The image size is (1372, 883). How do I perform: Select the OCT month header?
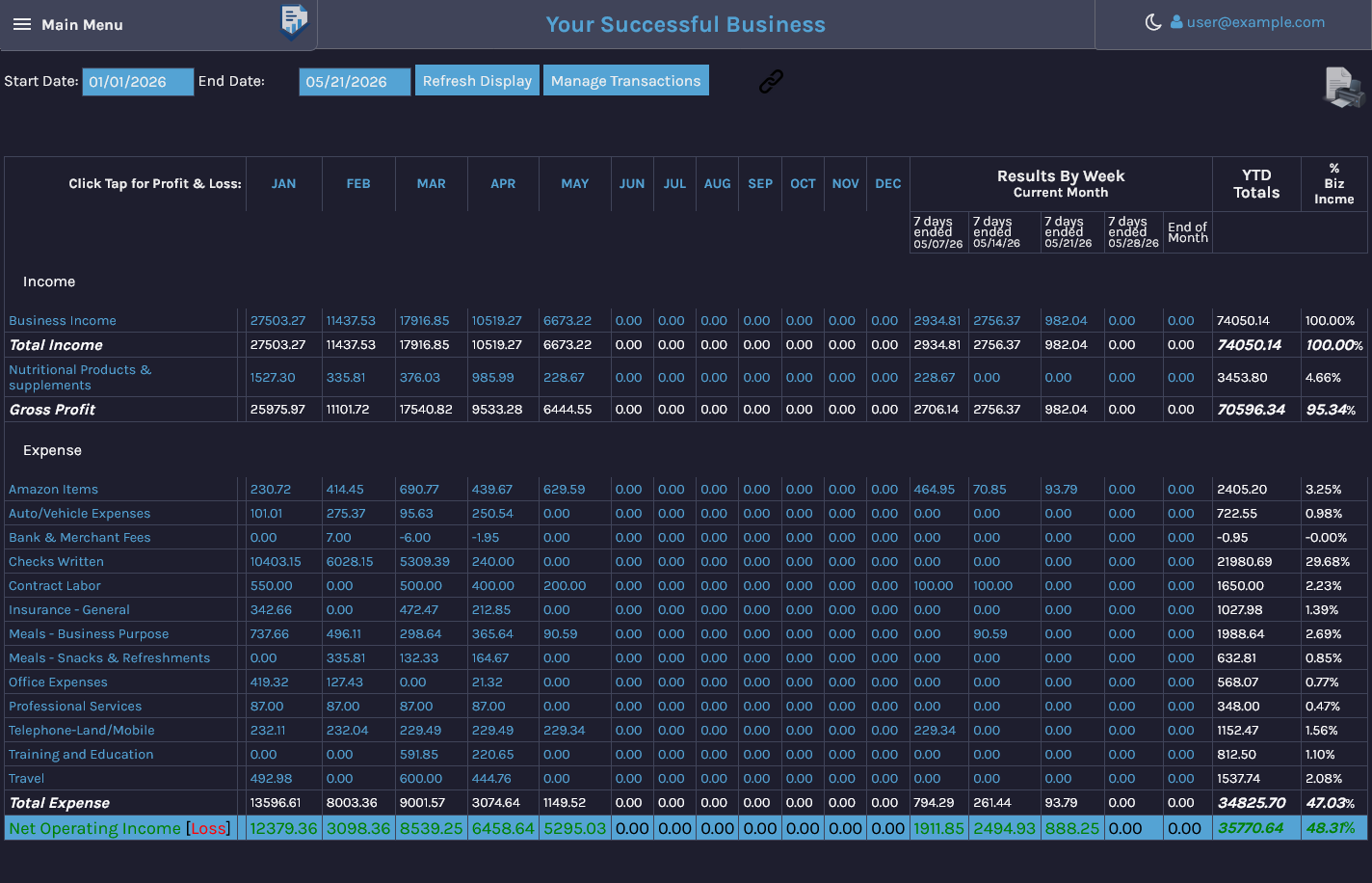point(803,184)
